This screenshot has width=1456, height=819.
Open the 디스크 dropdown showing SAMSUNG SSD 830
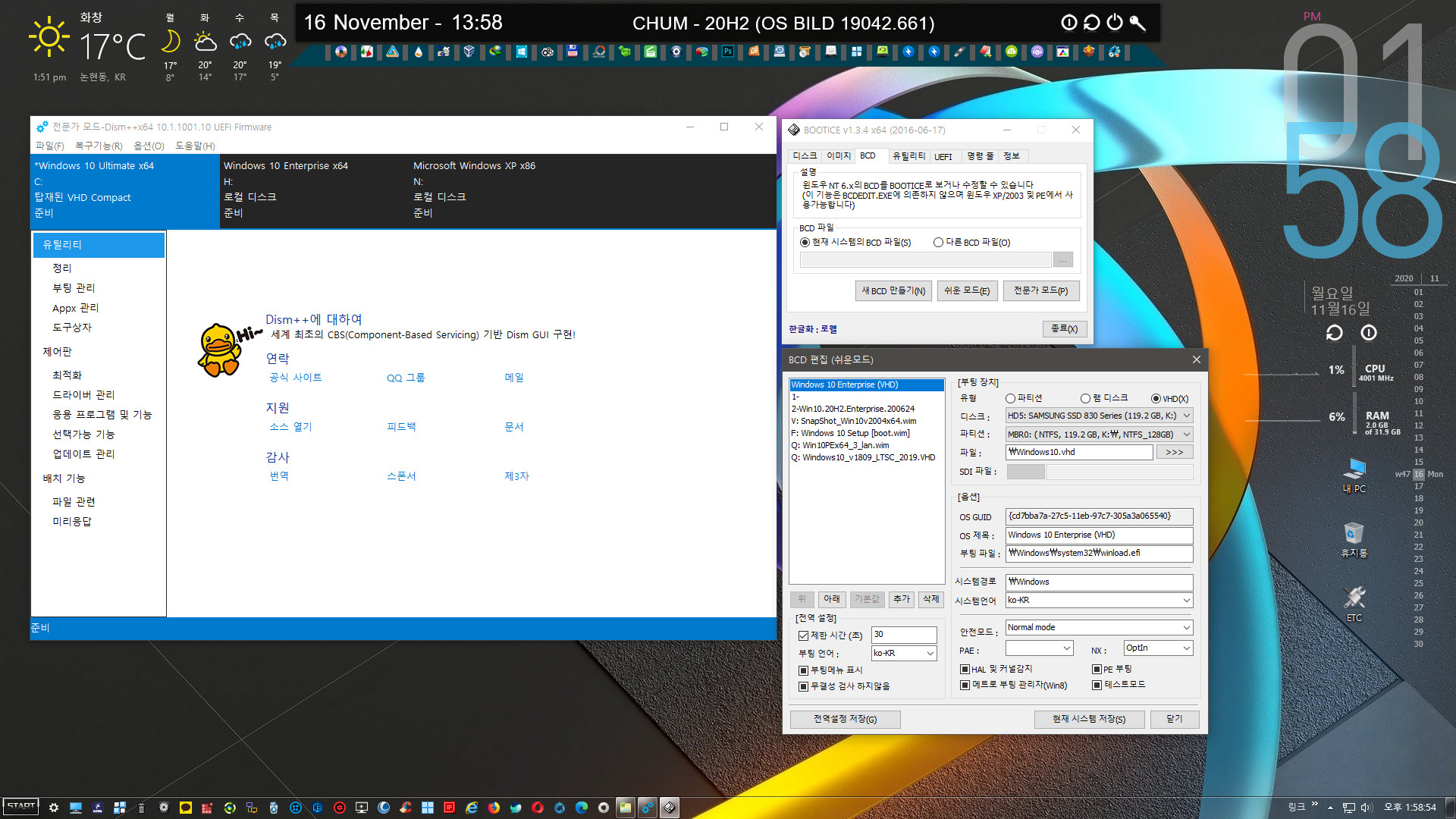tap(1099, 416)
